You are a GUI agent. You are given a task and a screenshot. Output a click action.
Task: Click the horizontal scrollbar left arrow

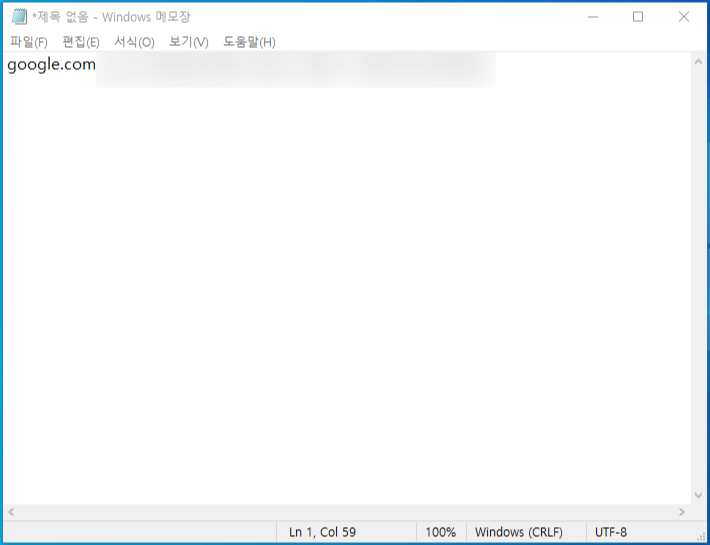11,512
